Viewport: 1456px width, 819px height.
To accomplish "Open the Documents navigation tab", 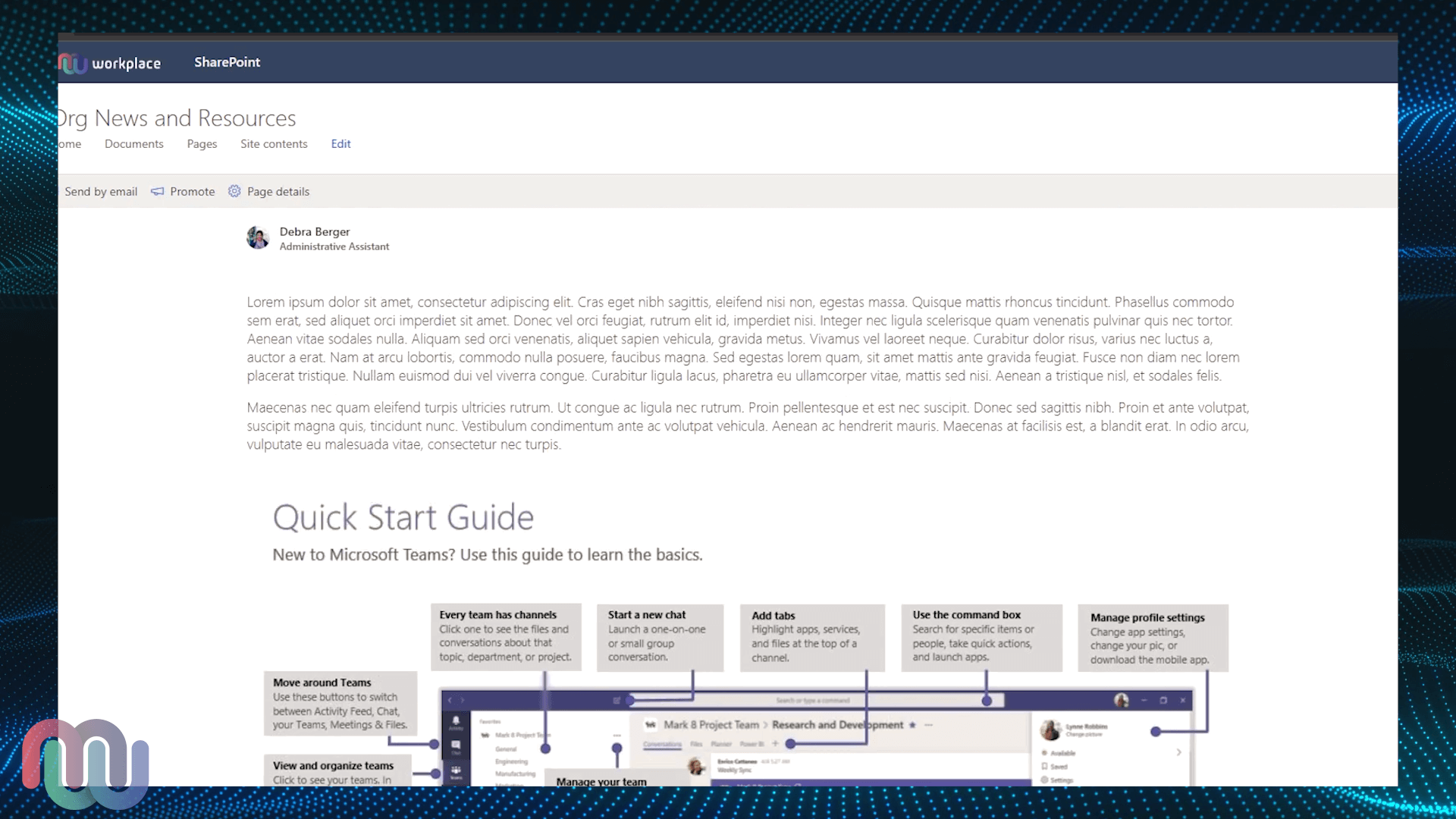I will [134, 144].
